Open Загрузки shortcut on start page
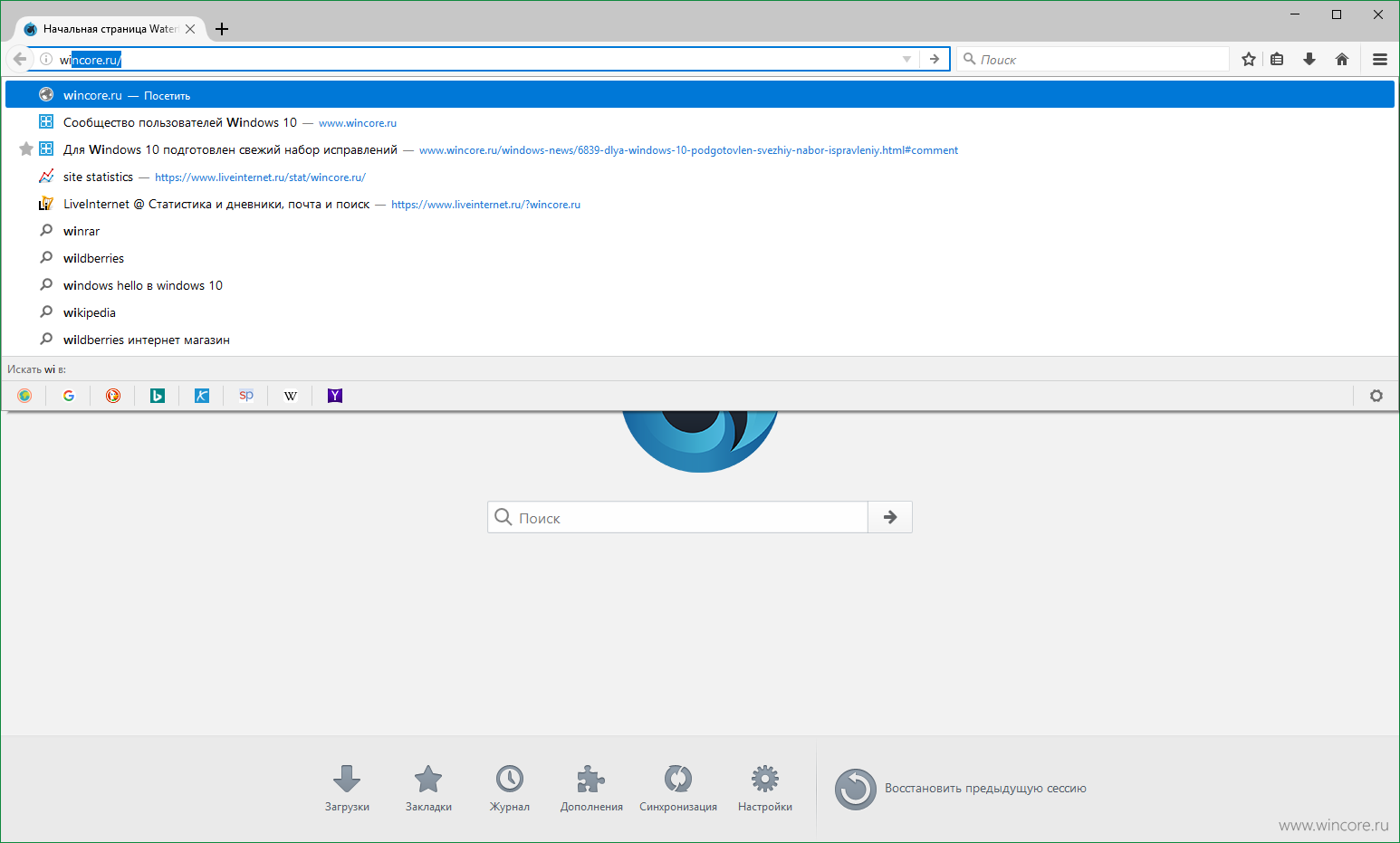The height and width of the screenshot is (843, 1400). (x=347, y=788)
